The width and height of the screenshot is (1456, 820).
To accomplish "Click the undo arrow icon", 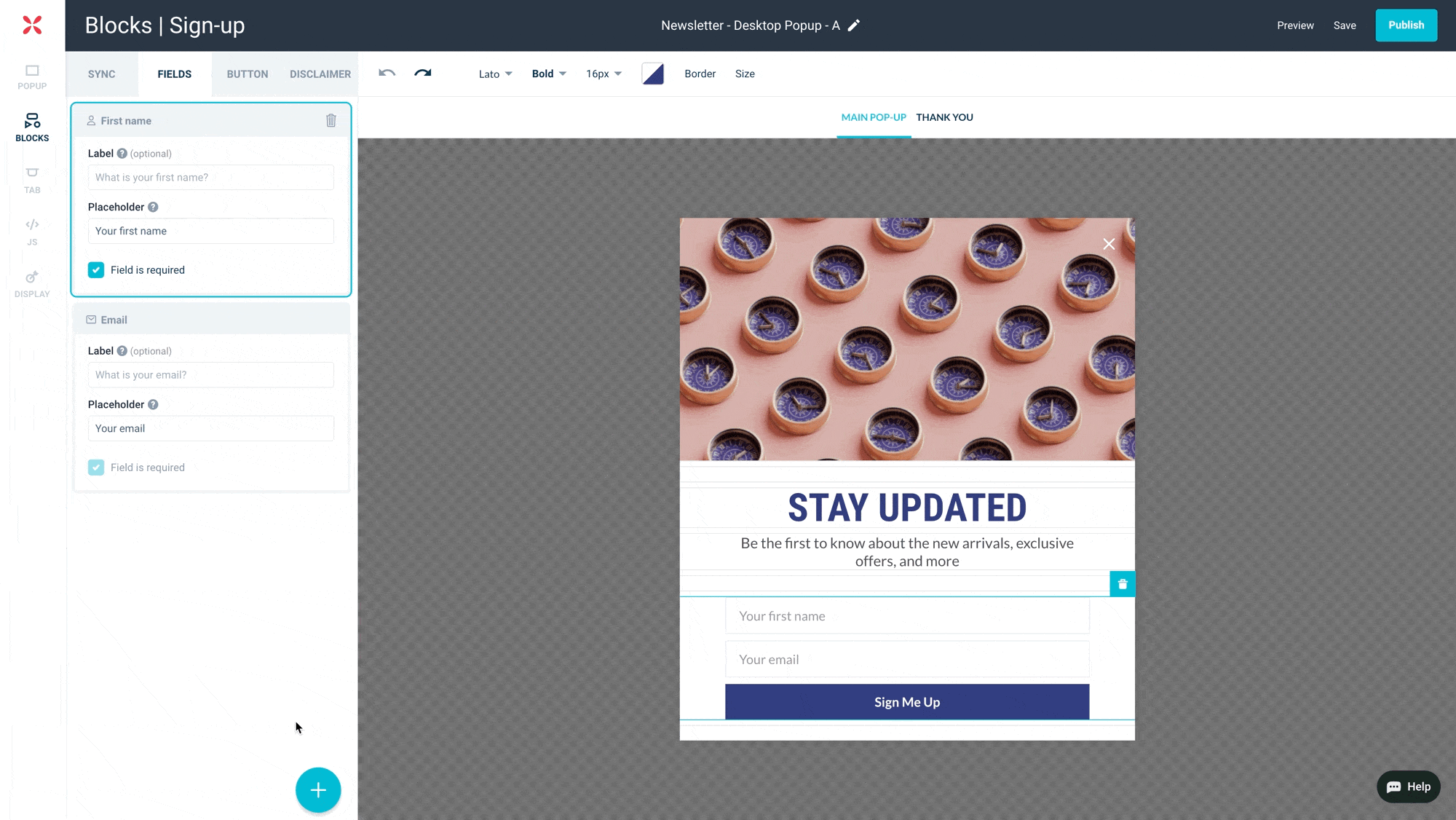I will pos(387,73).
